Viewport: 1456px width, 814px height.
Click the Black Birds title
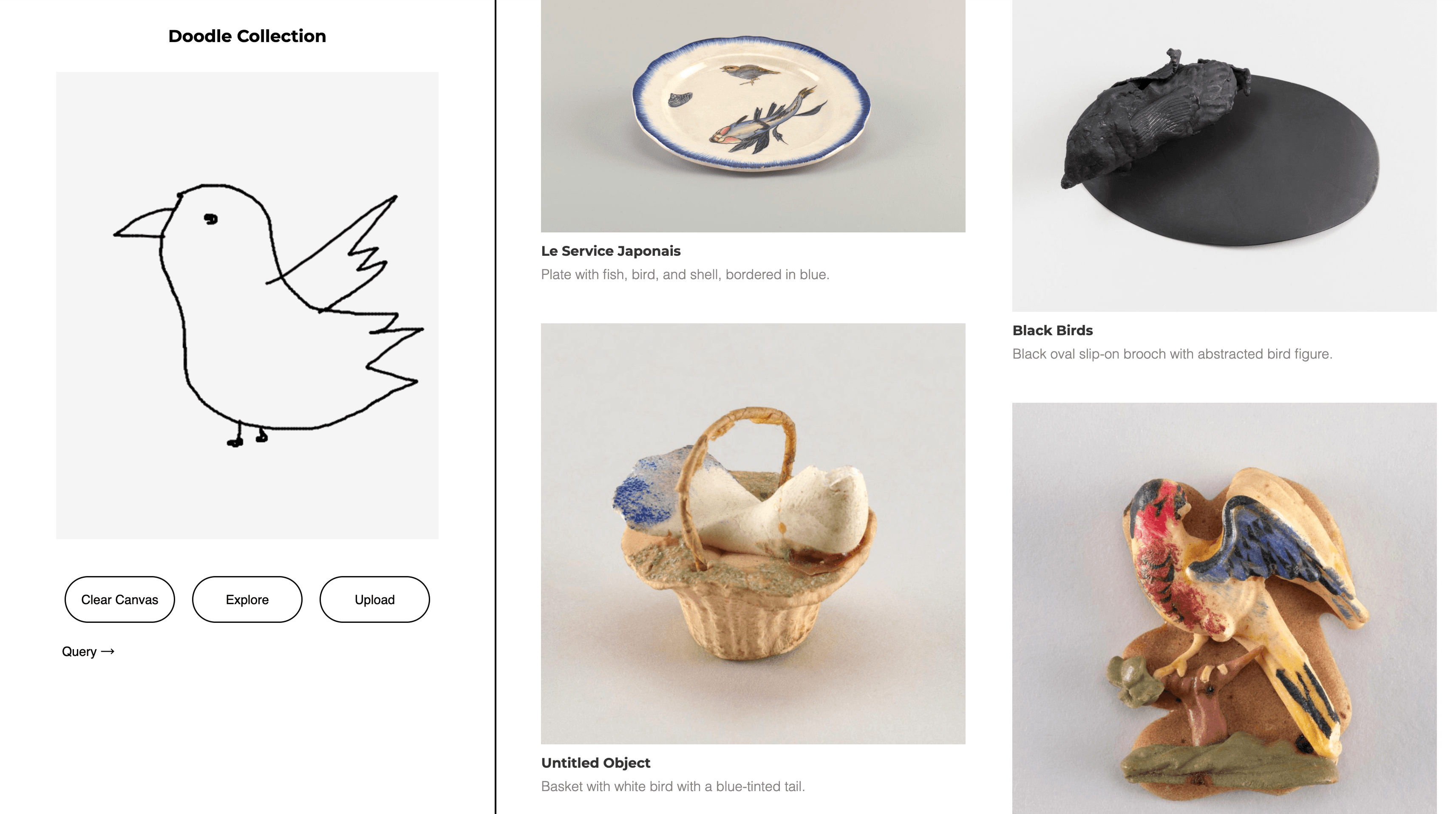(1052, 331)
